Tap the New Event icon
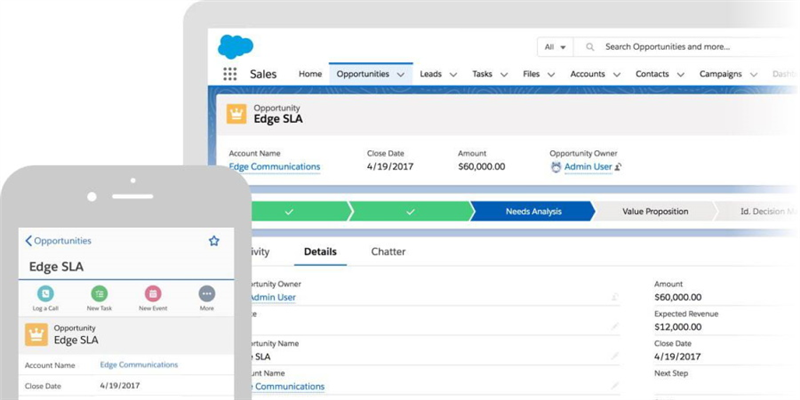 [153, 293]
